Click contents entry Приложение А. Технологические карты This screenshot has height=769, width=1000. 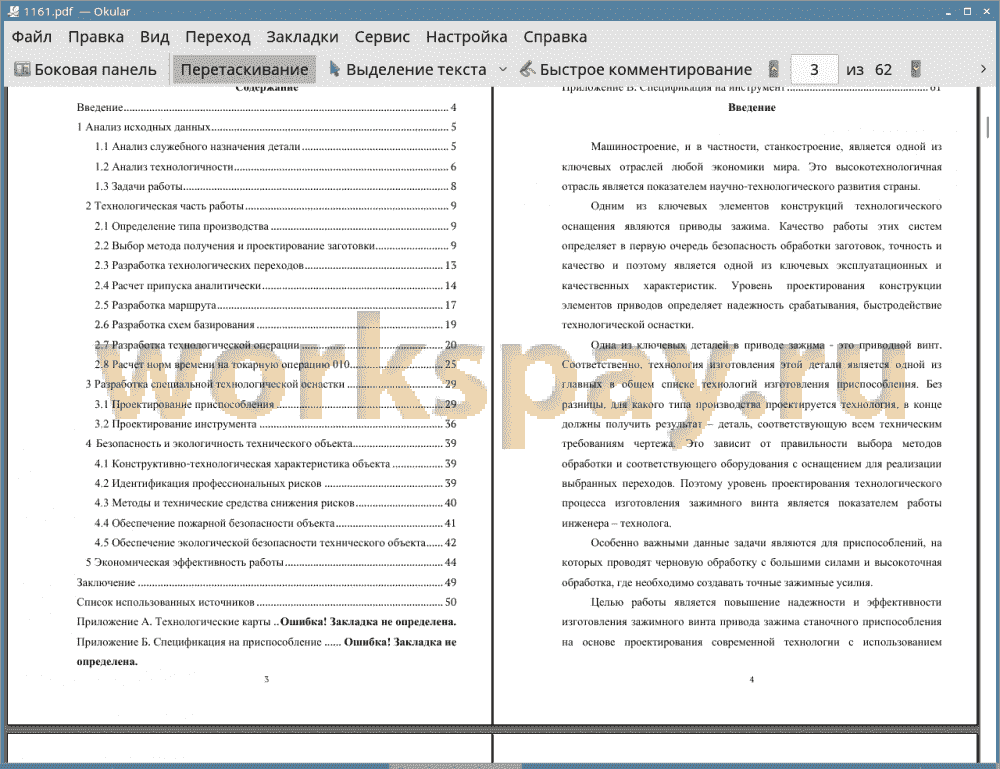pos(267,622)
